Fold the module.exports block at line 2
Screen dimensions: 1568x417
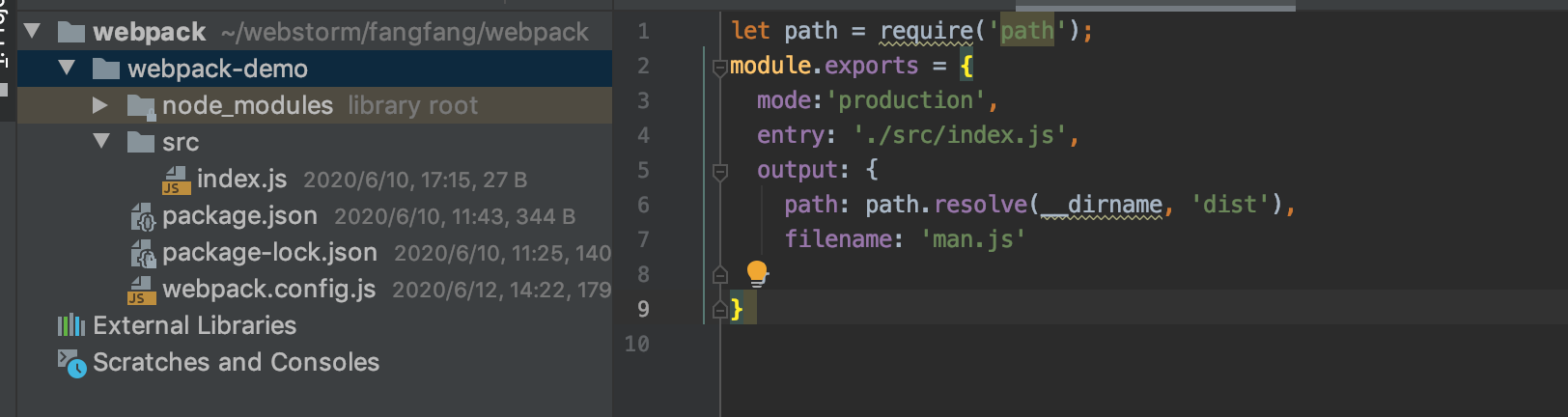pyautogui.click(x=719, y=67)
